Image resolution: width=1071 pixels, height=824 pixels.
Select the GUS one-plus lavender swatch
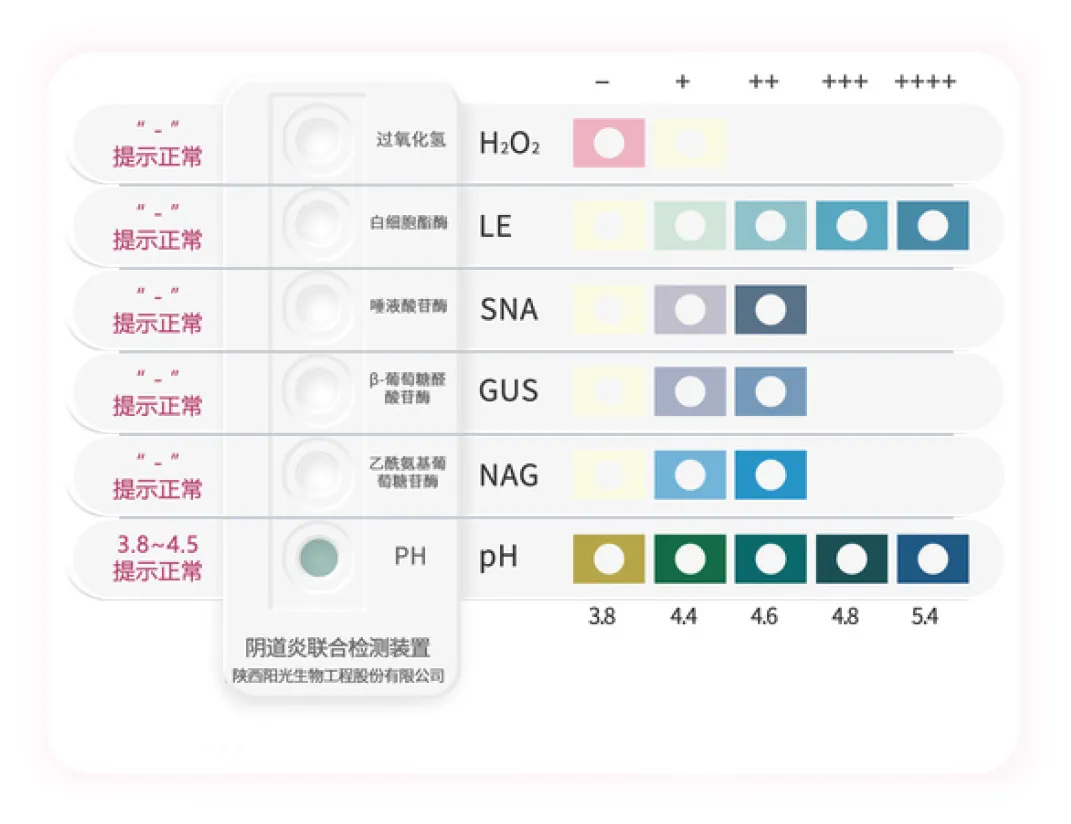(689, 392)
